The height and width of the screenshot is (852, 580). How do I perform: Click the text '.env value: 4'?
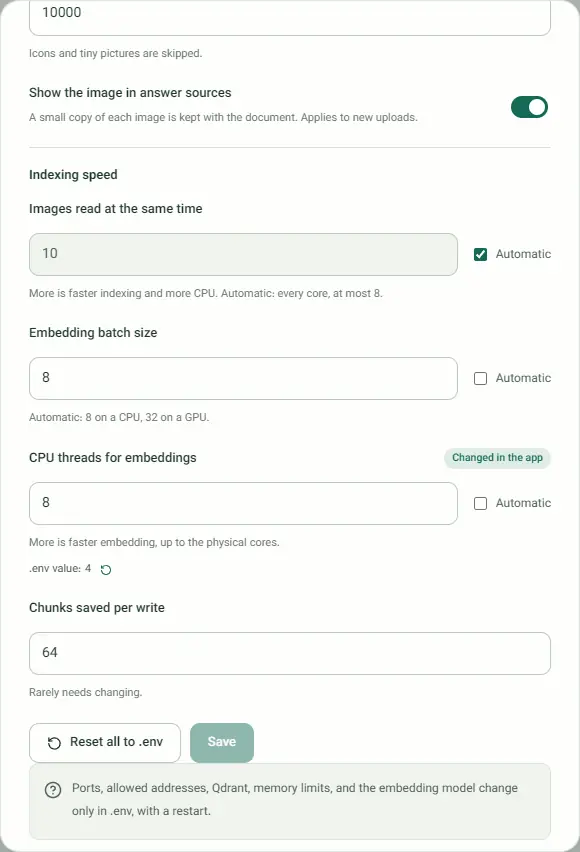[60, 568]
